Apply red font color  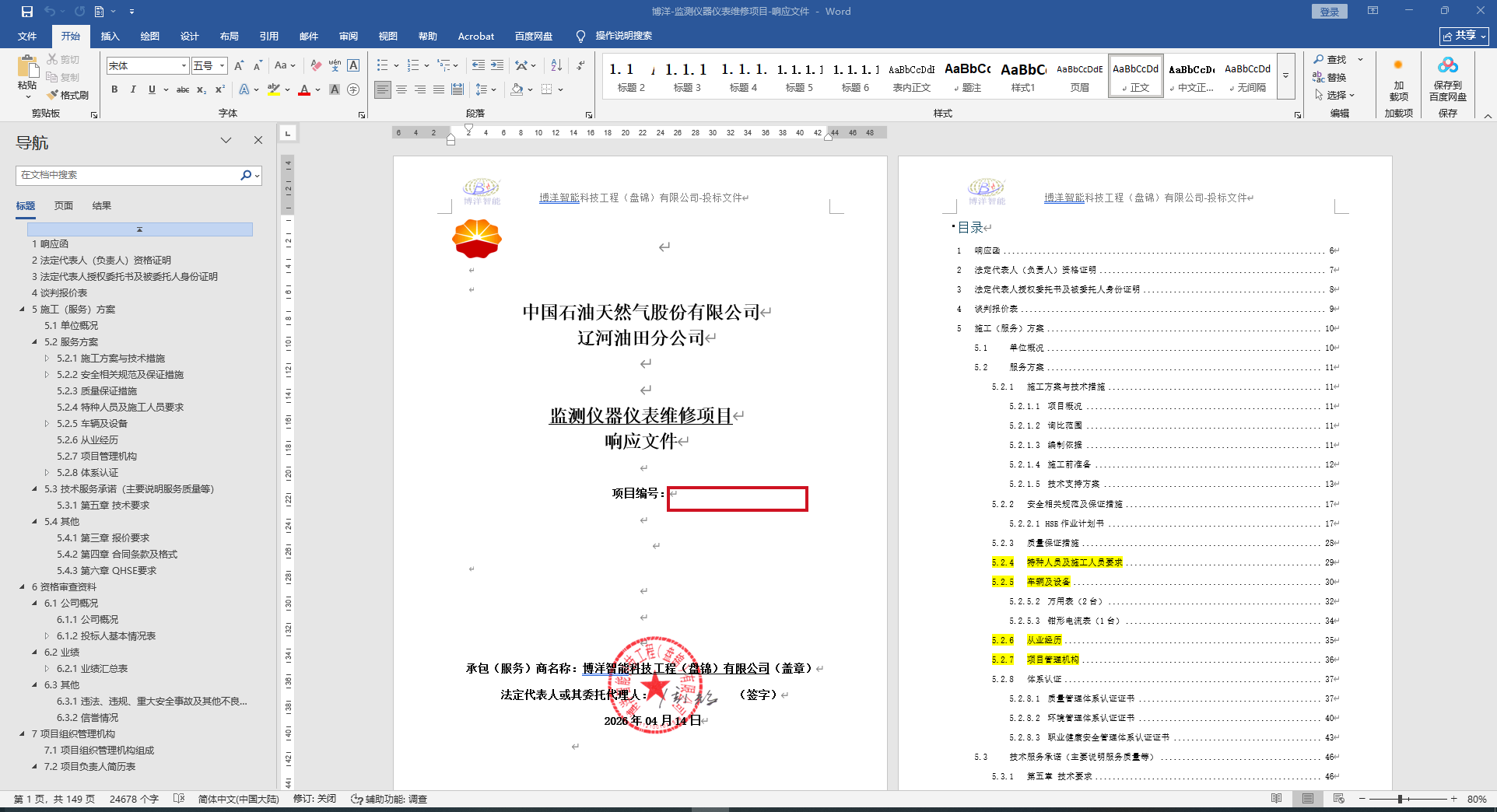[304, 89]
